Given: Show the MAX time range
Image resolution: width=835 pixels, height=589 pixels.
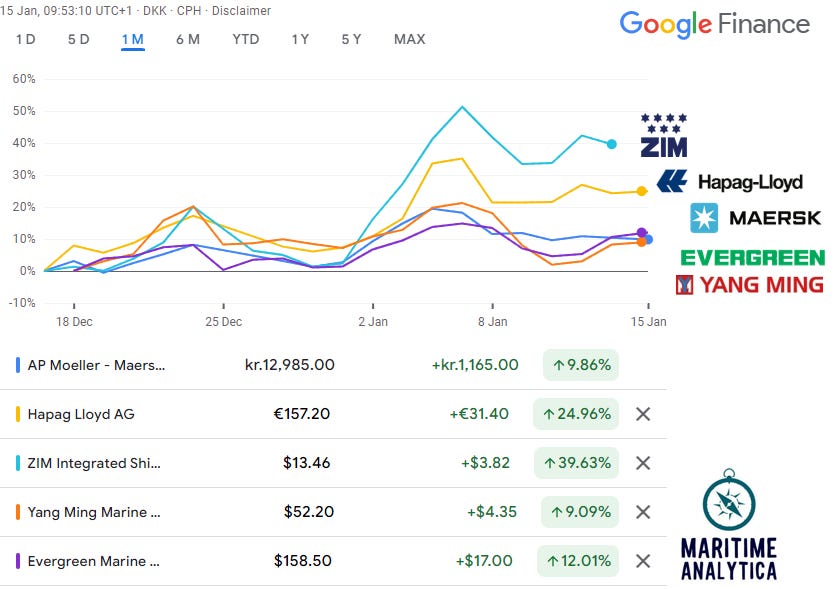Looking at the screenshot, I should point(410,39).
